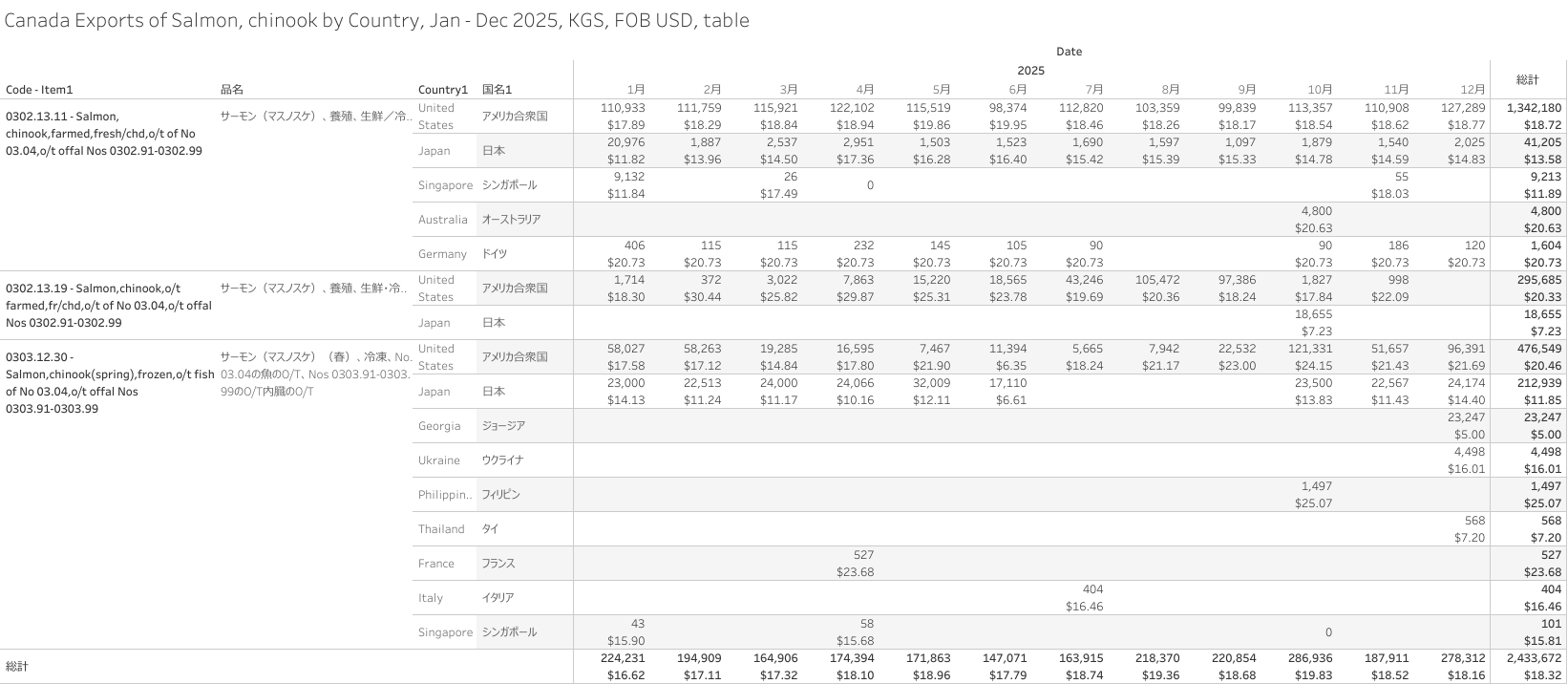Select the '品名' column header

point(231,90)
